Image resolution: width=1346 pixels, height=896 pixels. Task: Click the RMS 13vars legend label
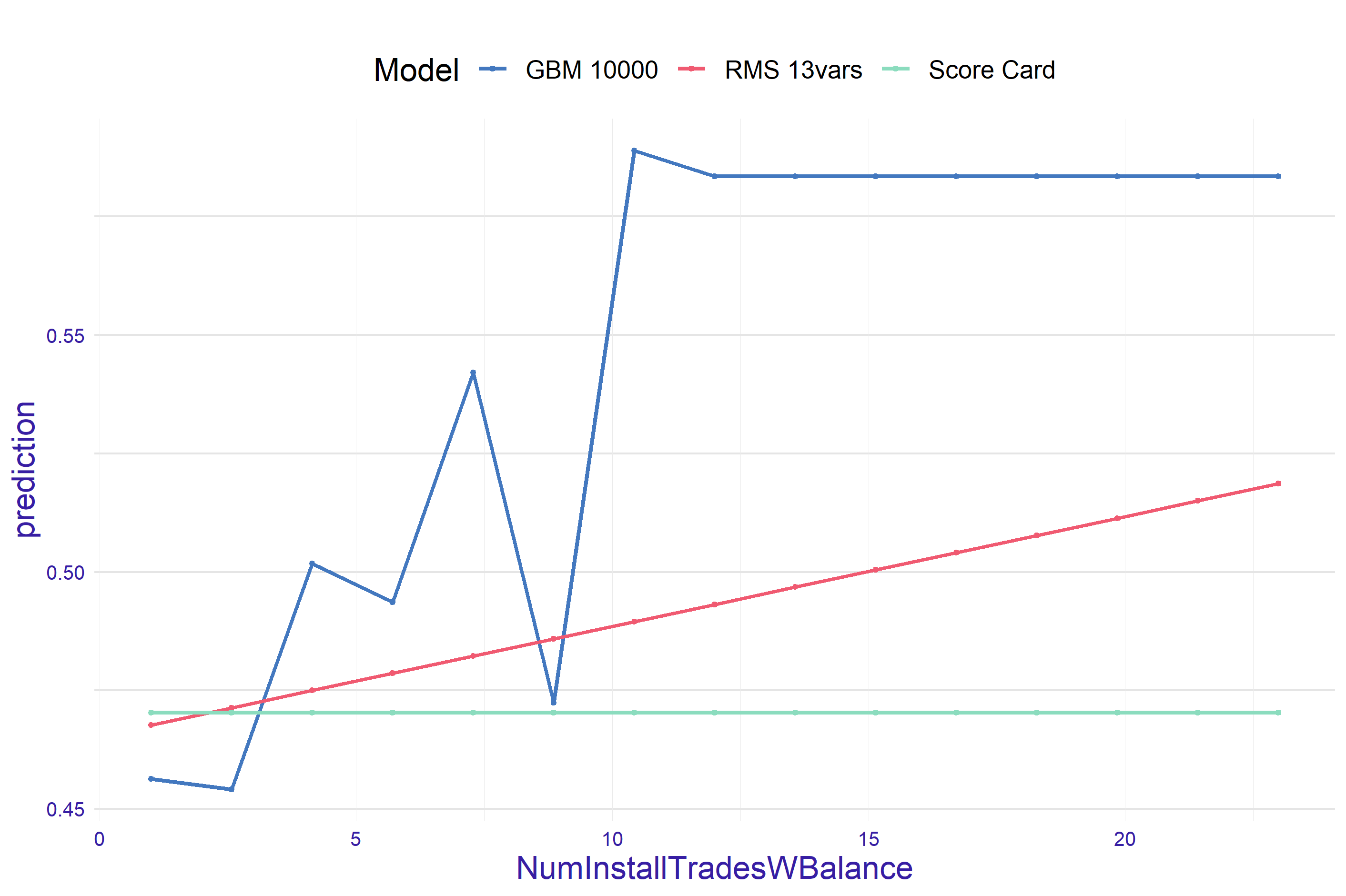[x=793, y=70]
